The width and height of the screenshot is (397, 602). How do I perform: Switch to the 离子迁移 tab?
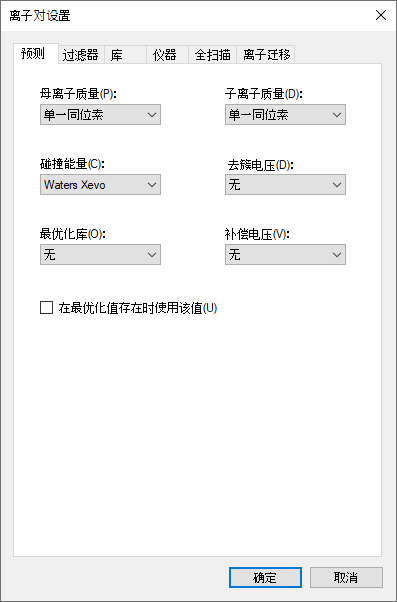pyautogui.click(x=266, y=55)
